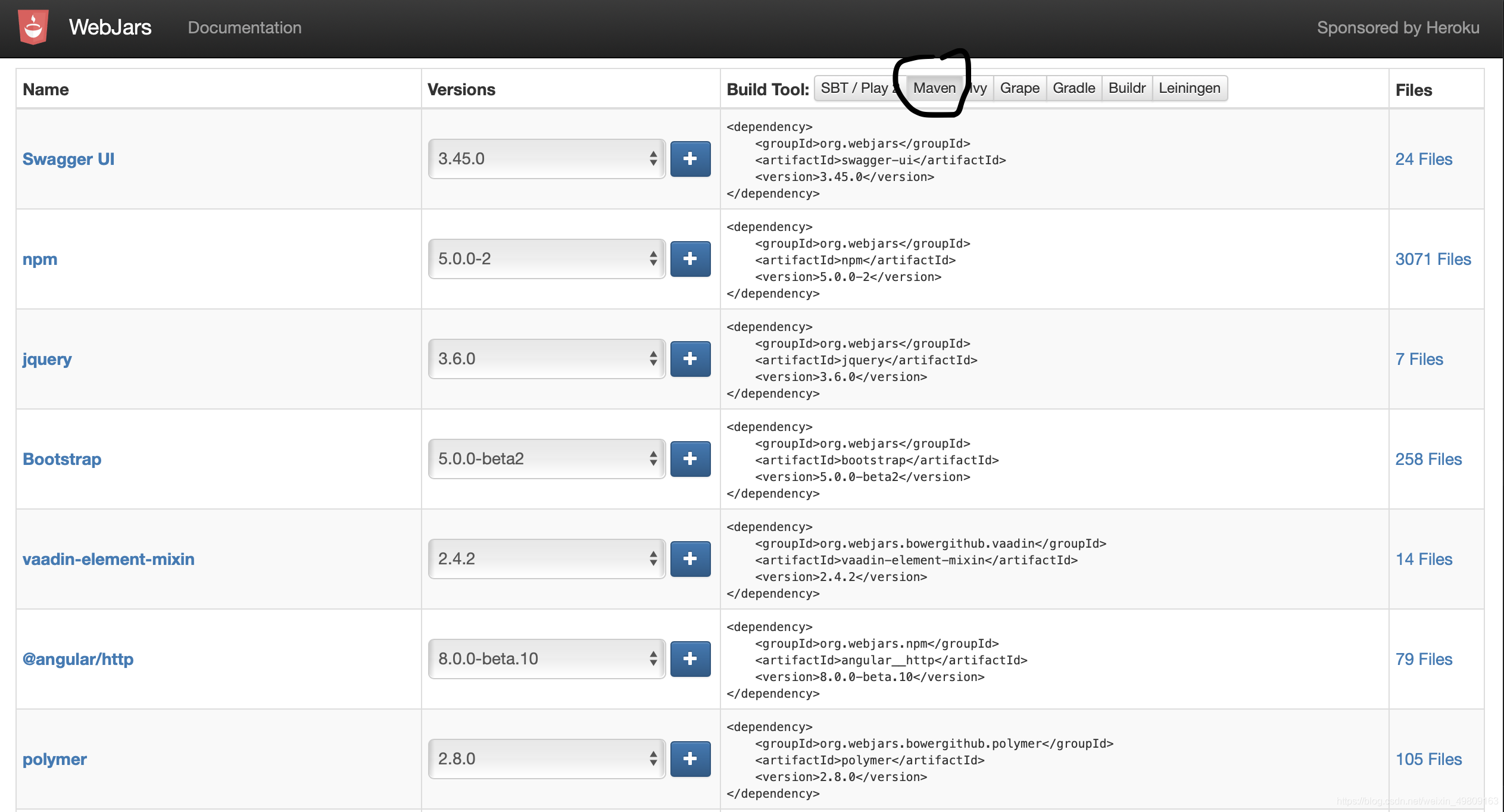This screenshot has height=812, width=1504.
Task: Select Grape build tool
Action: 1020,88
